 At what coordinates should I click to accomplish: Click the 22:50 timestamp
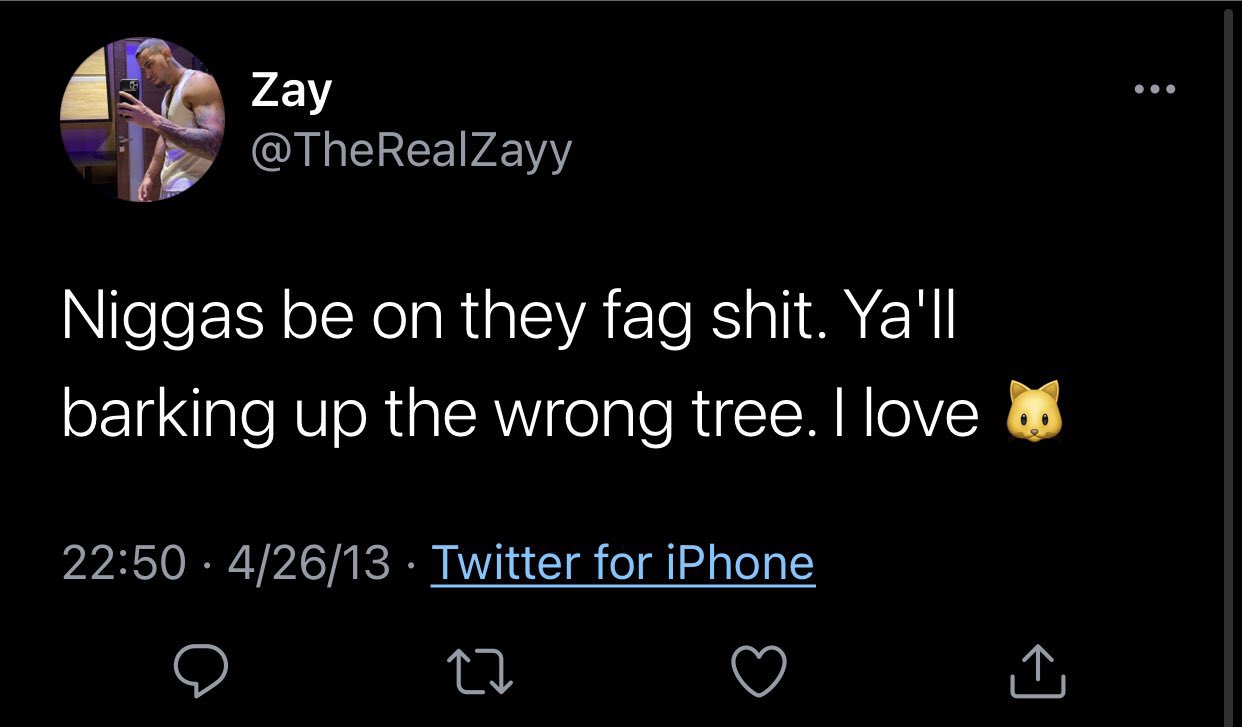[x=124, y=562]
